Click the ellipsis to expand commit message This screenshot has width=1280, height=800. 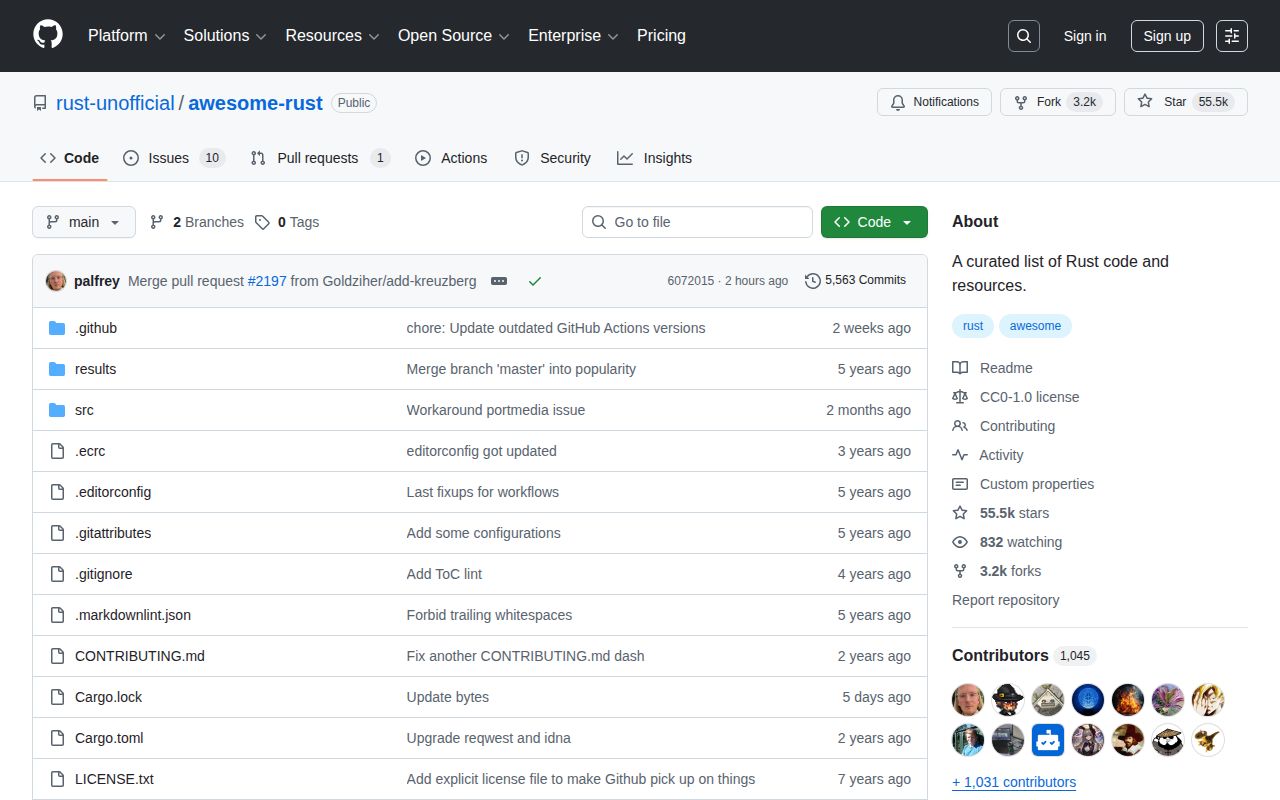tap(499, 281)
